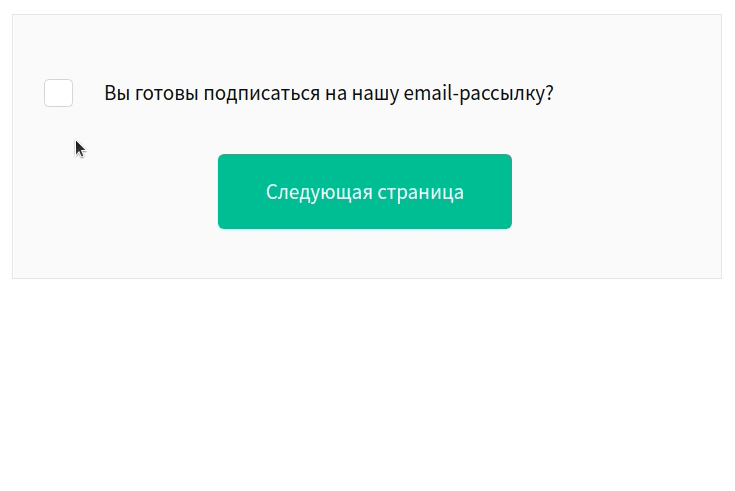Click the word 'подписаться' in the question
This screenshot has height=491, width=735.
[x=262, y=93]
